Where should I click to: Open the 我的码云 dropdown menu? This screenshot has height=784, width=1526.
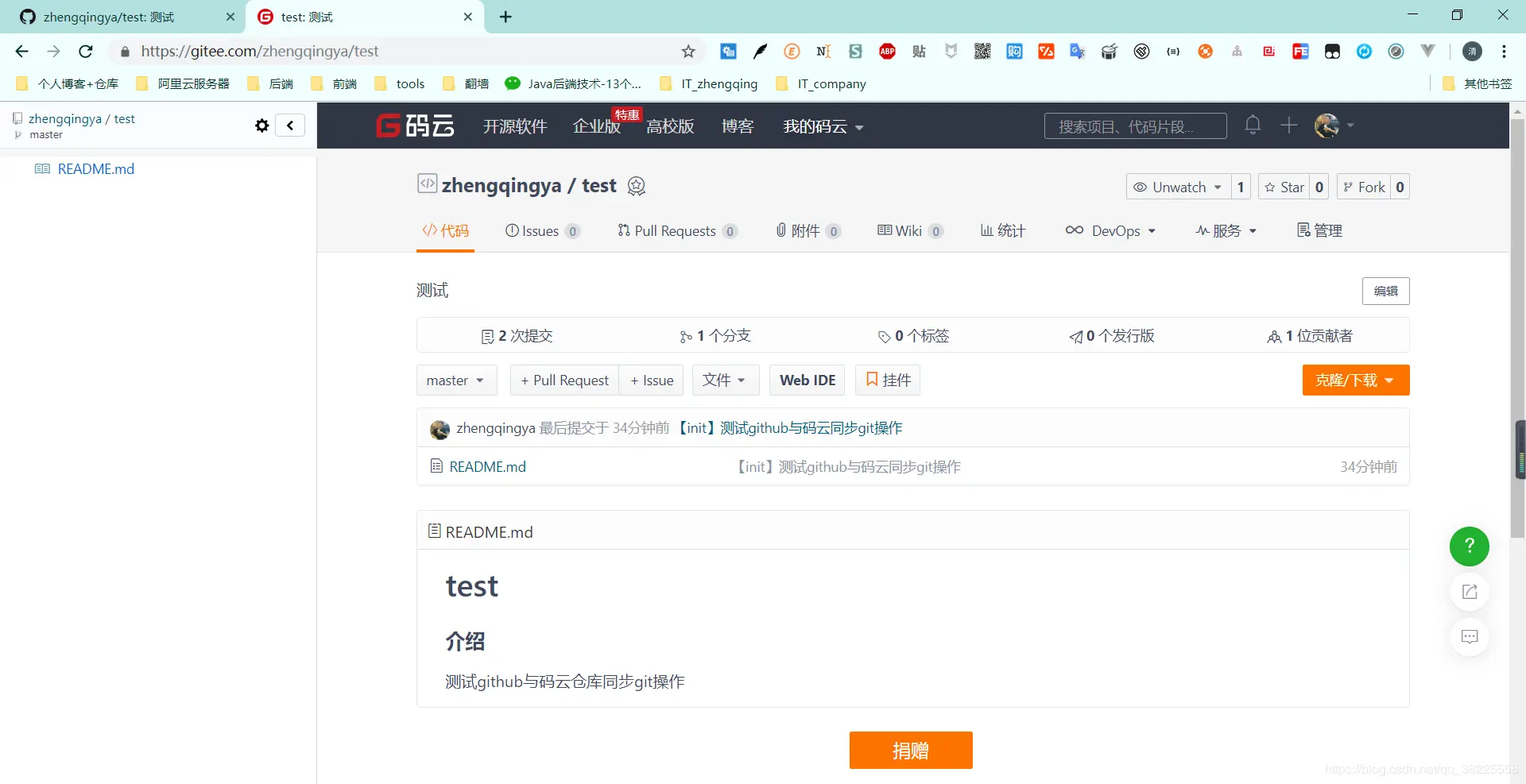click(823, 126)
